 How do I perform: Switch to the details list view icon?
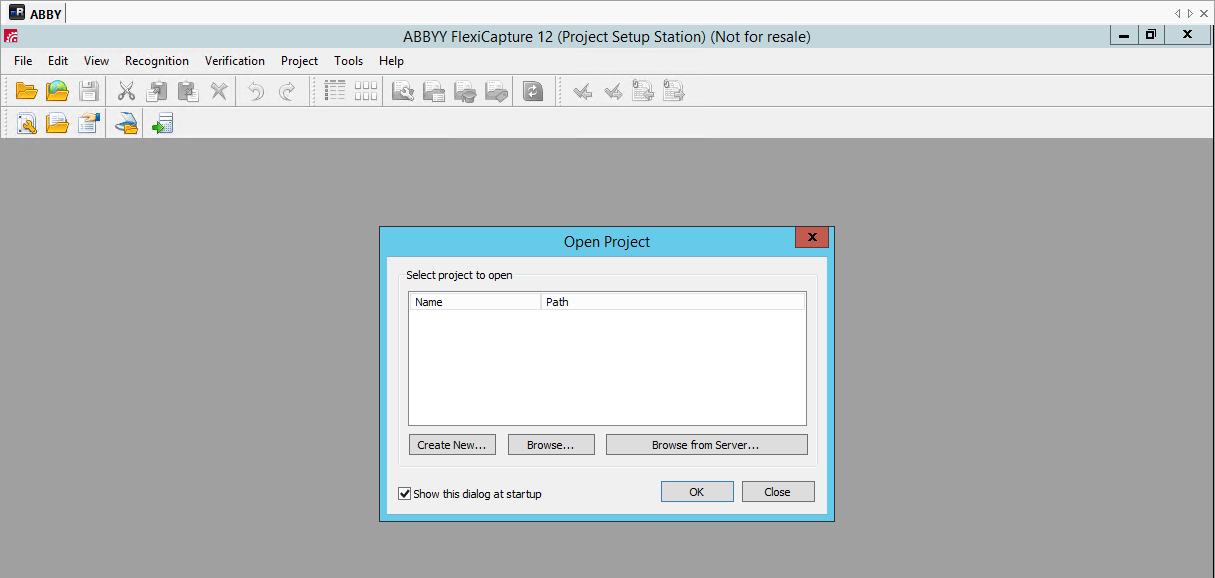[x=335, y=92]
